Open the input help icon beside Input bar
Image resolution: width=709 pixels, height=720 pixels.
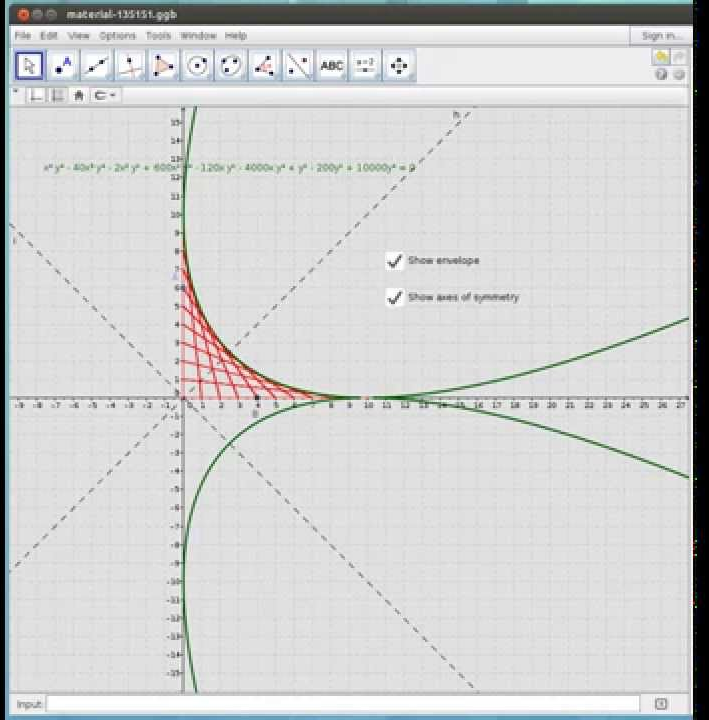point(661,703)
